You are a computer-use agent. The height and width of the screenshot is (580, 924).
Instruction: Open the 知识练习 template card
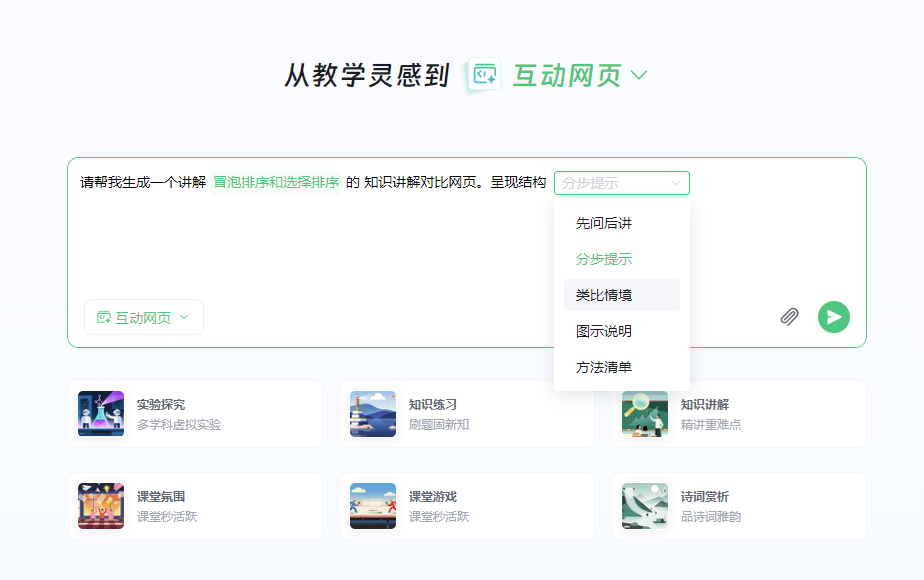click(467, 414)
